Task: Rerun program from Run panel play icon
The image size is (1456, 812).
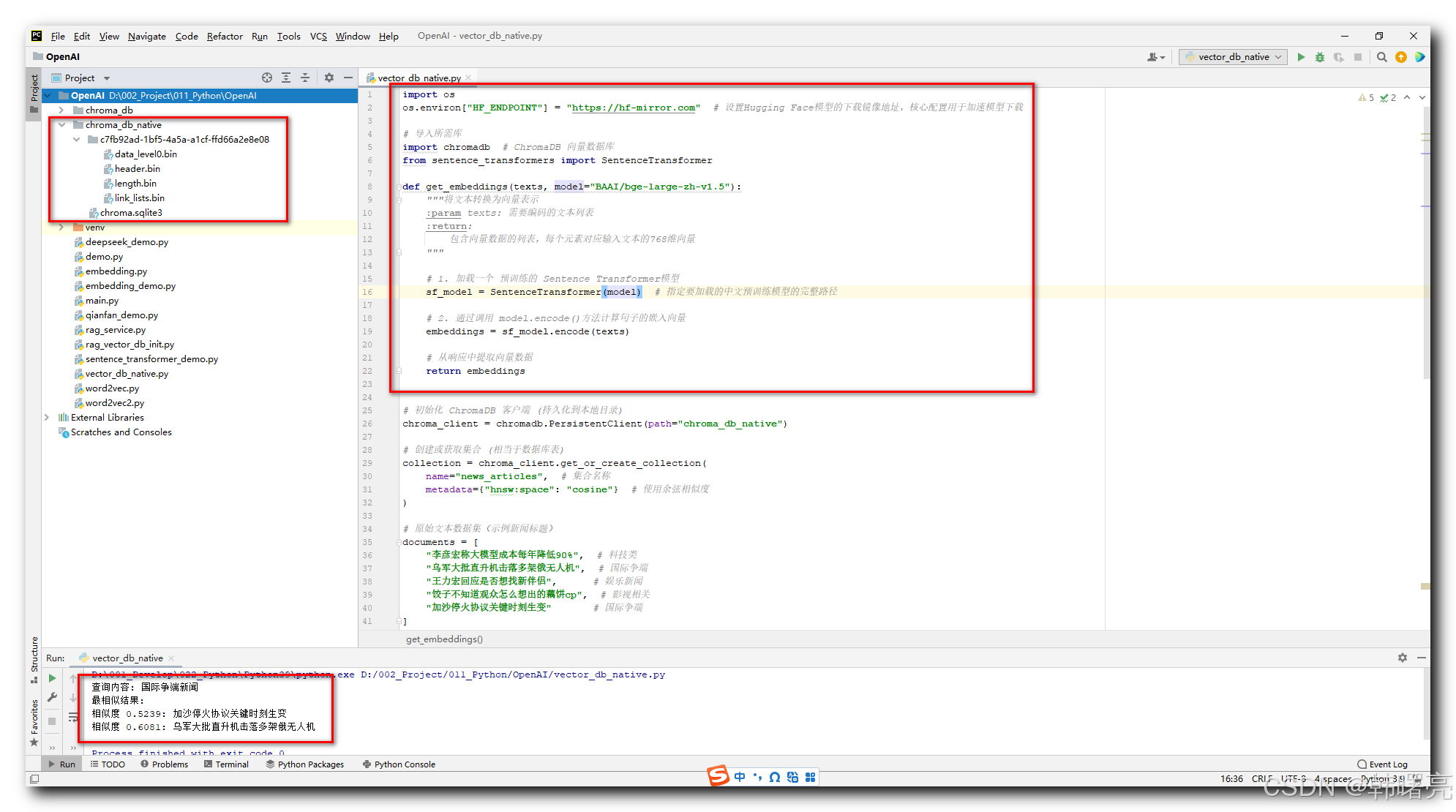Action: pos(52,678)
